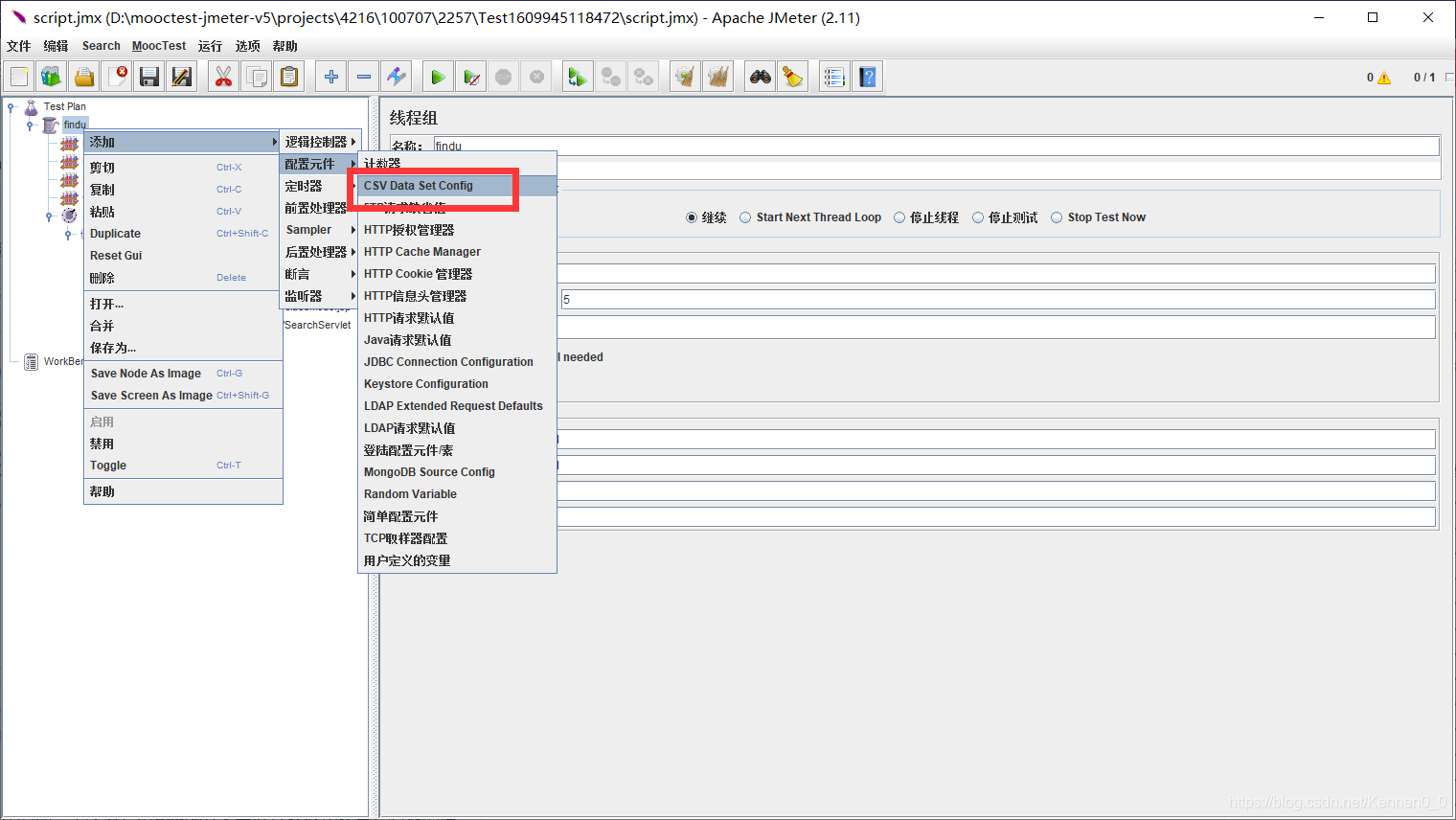This screenshot has width=1456, height=820.
Task: Click Save Node As Image
Action: tap(183, 374)
